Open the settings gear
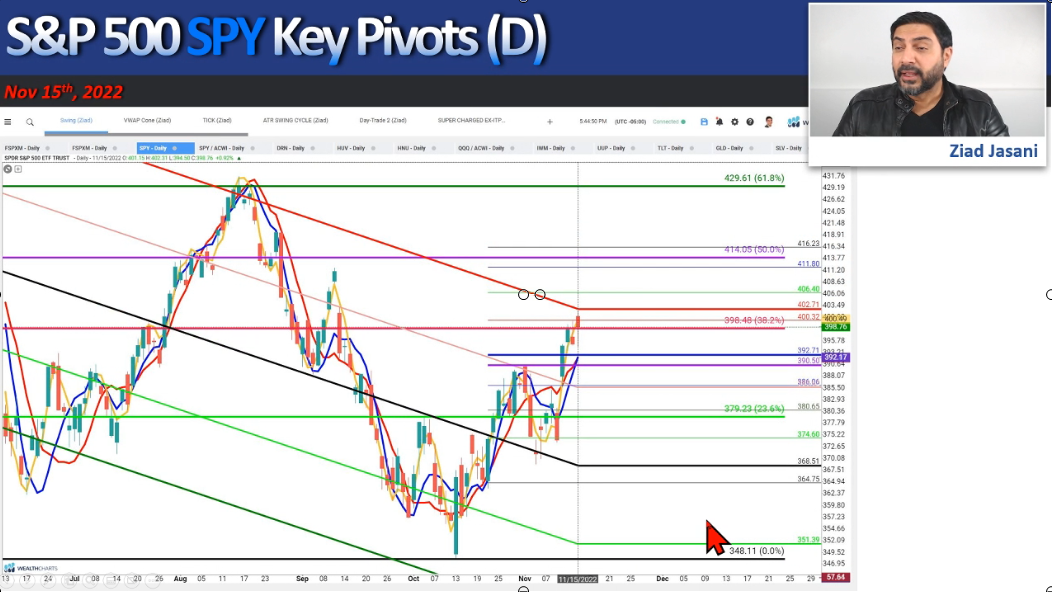This screenshot has height=592, width=1052. pyautogui.click(x=735, y=121)
